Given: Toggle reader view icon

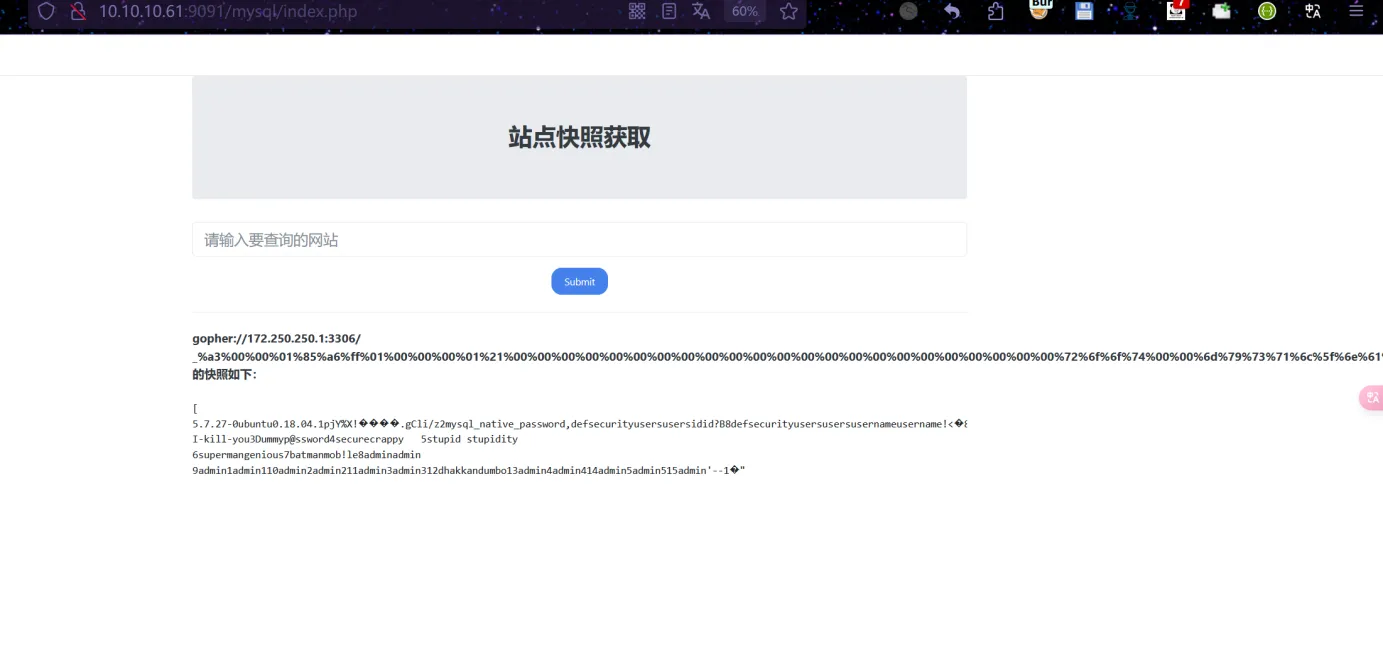Looking at the screenshot, I should (669, 11).
